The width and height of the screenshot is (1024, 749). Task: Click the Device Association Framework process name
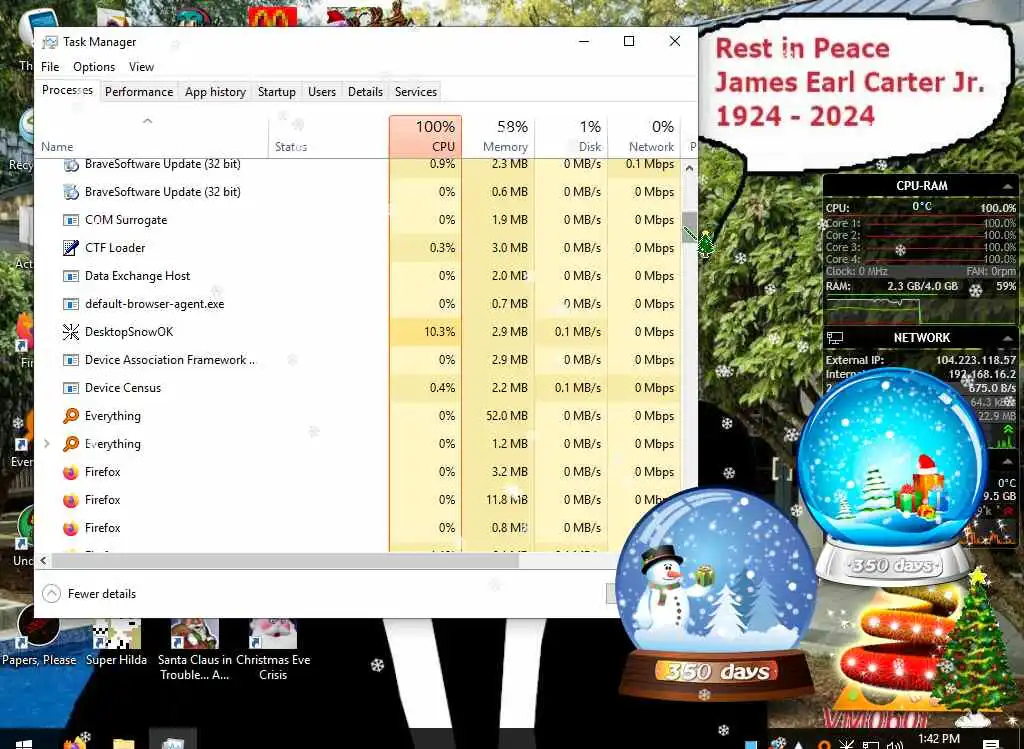point(170,360)
